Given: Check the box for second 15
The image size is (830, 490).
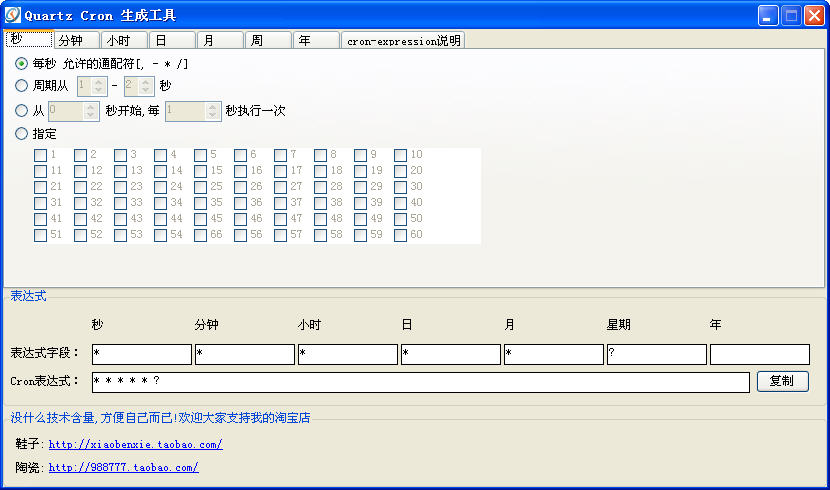Looking at the screenshot, I should 200,171.
